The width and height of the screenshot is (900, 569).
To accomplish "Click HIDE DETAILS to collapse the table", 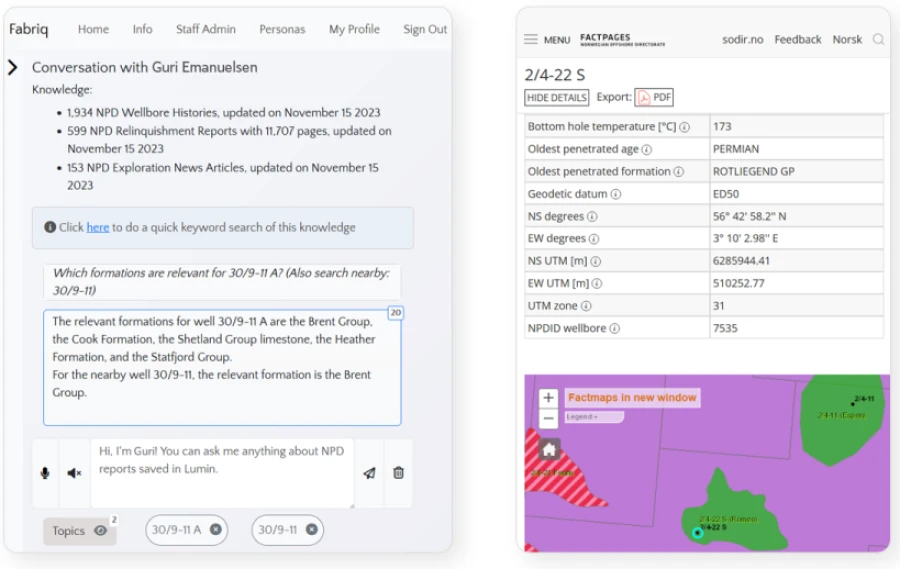I will point(556,97).
